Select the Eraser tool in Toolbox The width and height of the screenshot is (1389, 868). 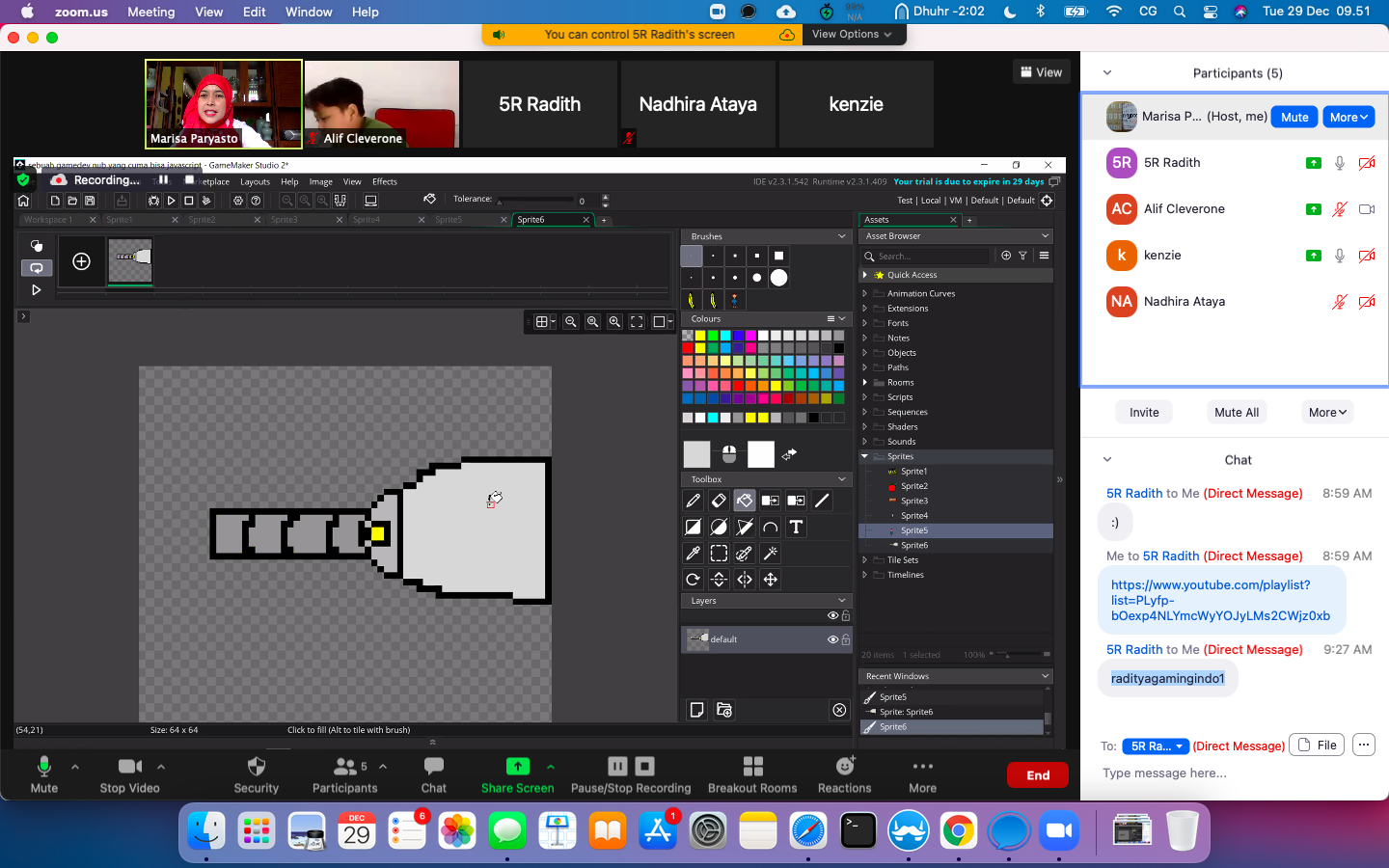click(719, 501)
